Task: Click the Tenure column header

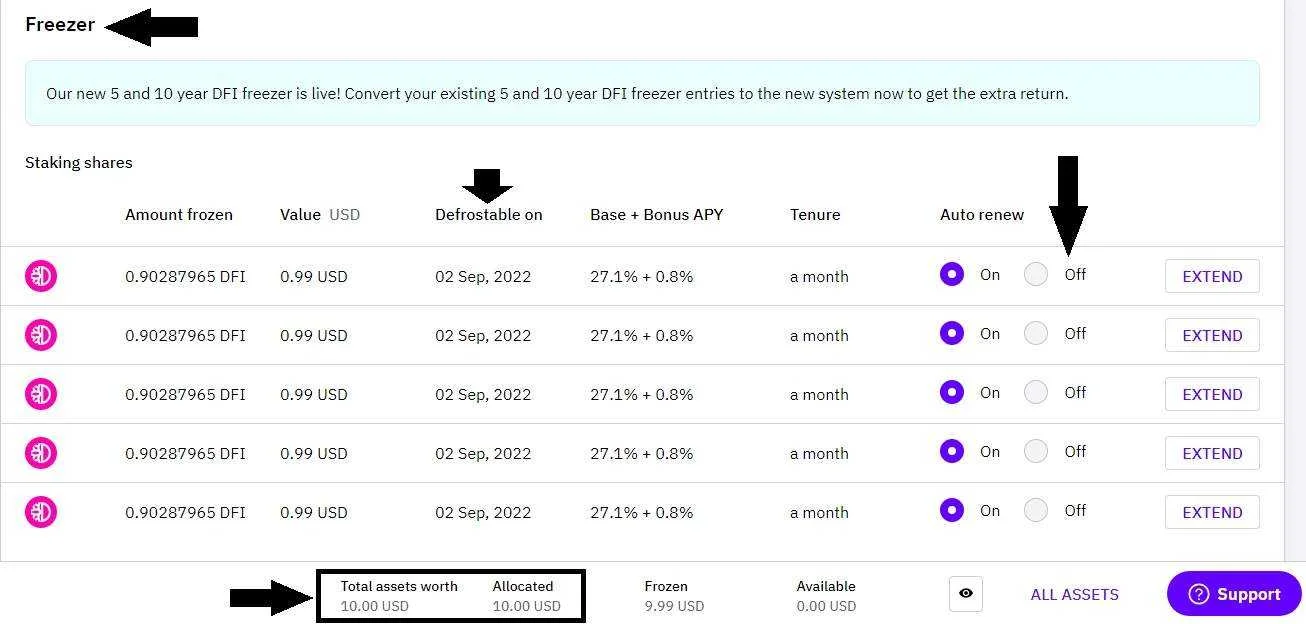Action: point(815,214)
